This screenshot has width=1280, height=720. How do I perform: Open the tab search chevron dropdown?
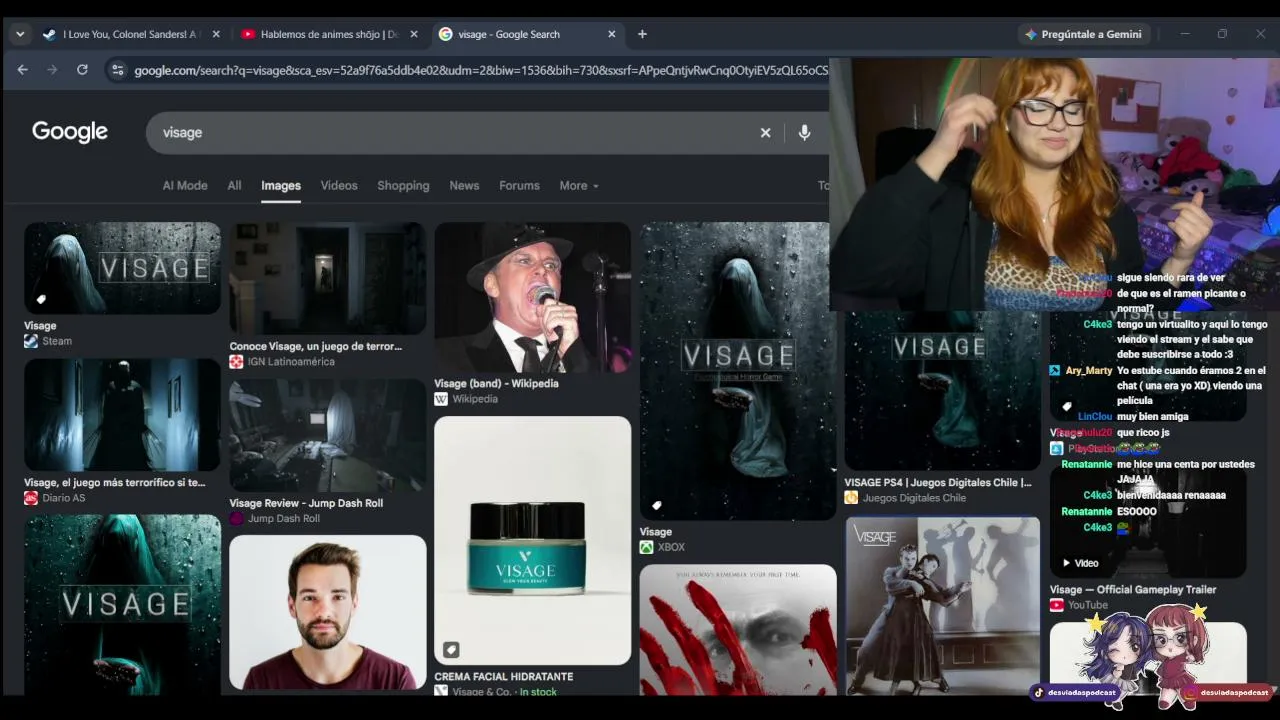point(20,34)
